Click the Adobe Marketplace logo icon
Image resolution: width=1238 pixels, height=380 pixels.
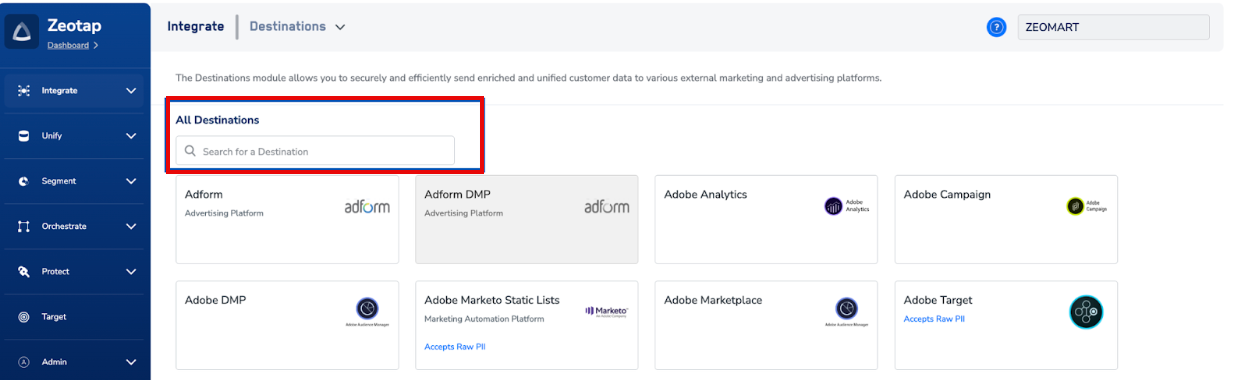(847, 312)
